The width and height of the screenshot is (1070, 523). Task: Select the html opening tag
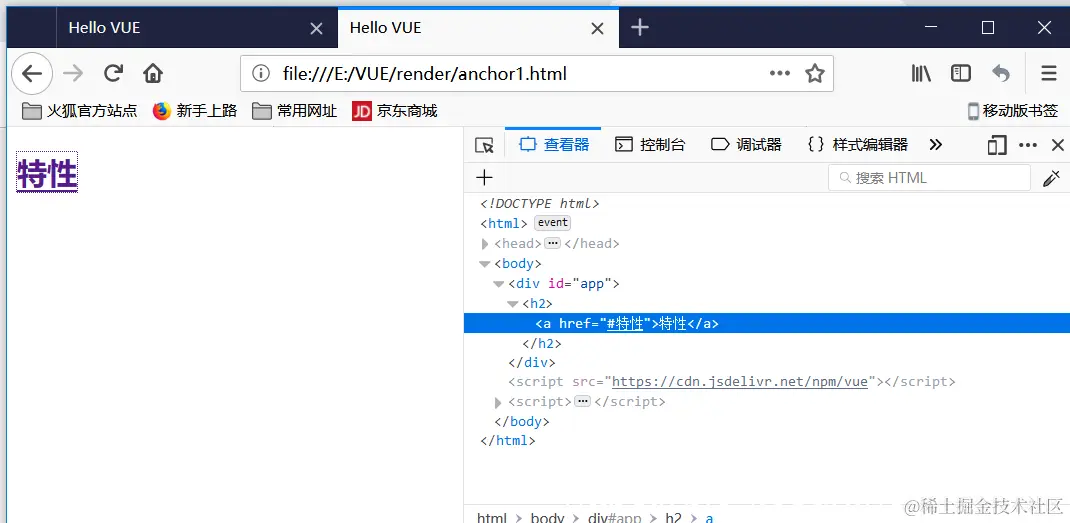[x=504, y=223]
